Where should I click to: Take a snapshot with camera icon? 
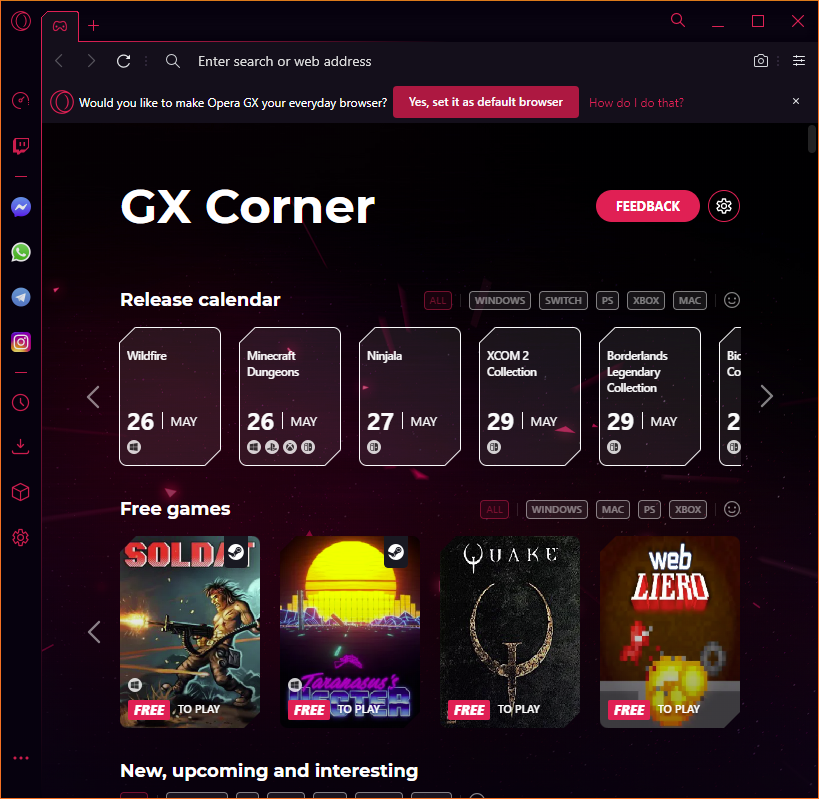click(x=760, y=61)
